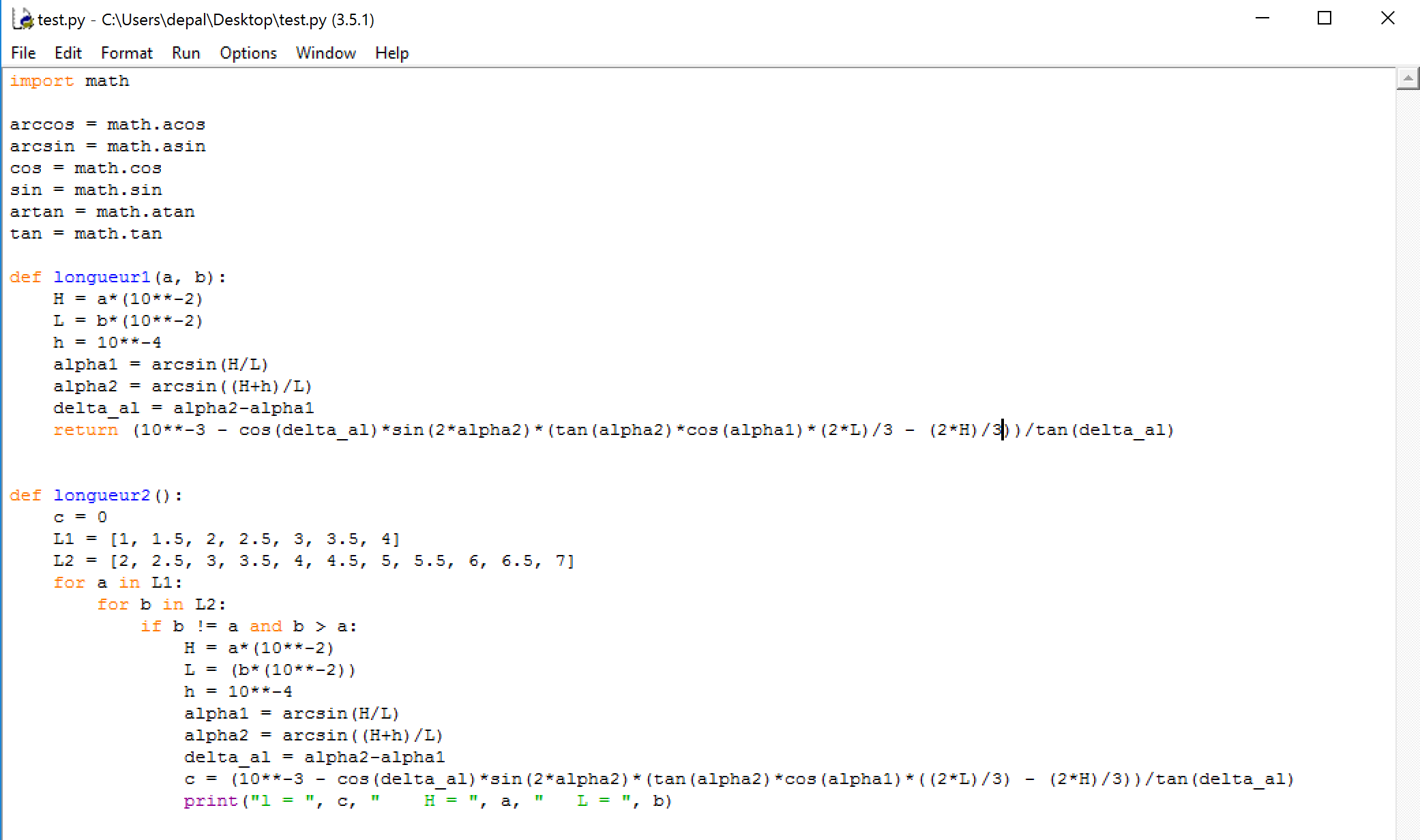
Task: Open the Window menu
Action: coord(325,53)
